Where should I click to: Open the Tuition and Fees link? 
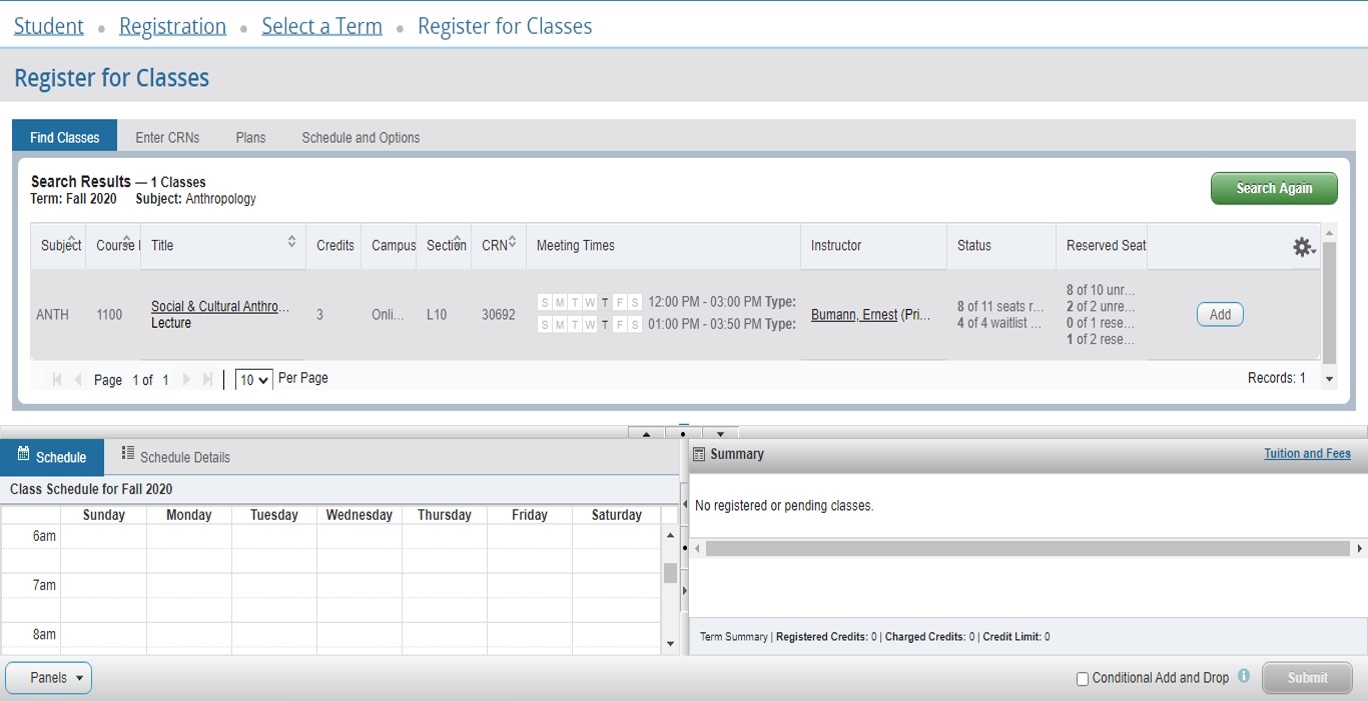[x=1307, y=454]
